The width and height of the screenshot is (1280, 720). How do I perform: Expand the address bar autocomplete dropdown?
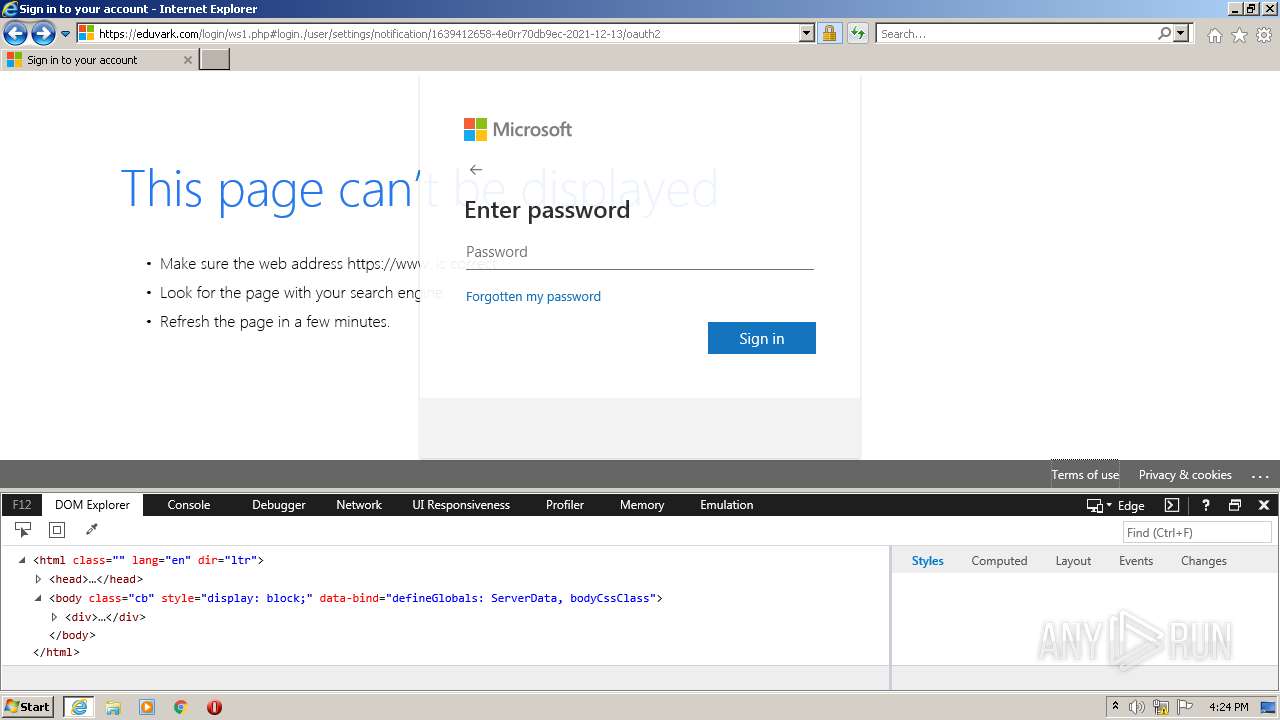pos(807,34)
